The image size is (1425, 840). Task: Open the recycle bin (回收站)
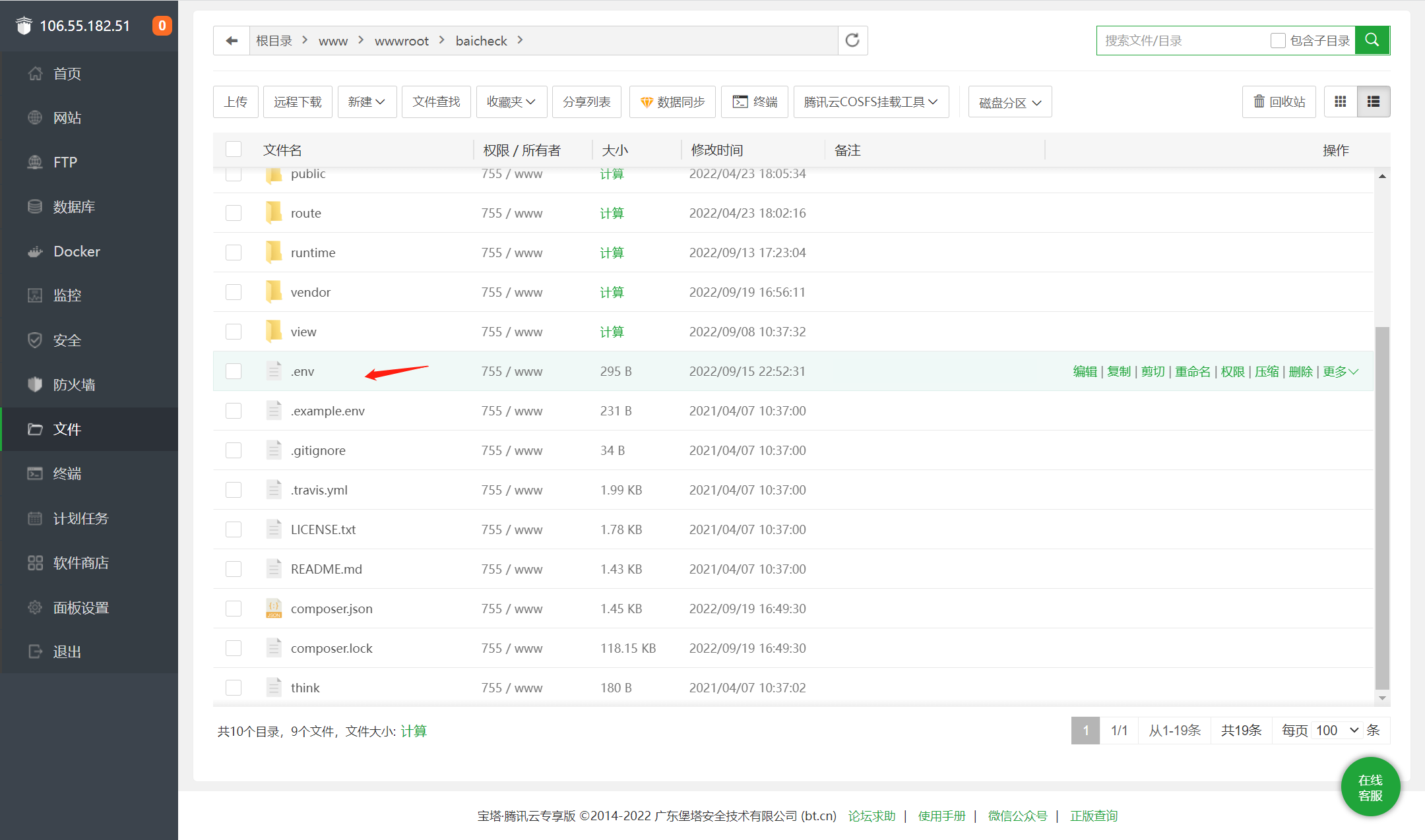tap(1279, 102)
